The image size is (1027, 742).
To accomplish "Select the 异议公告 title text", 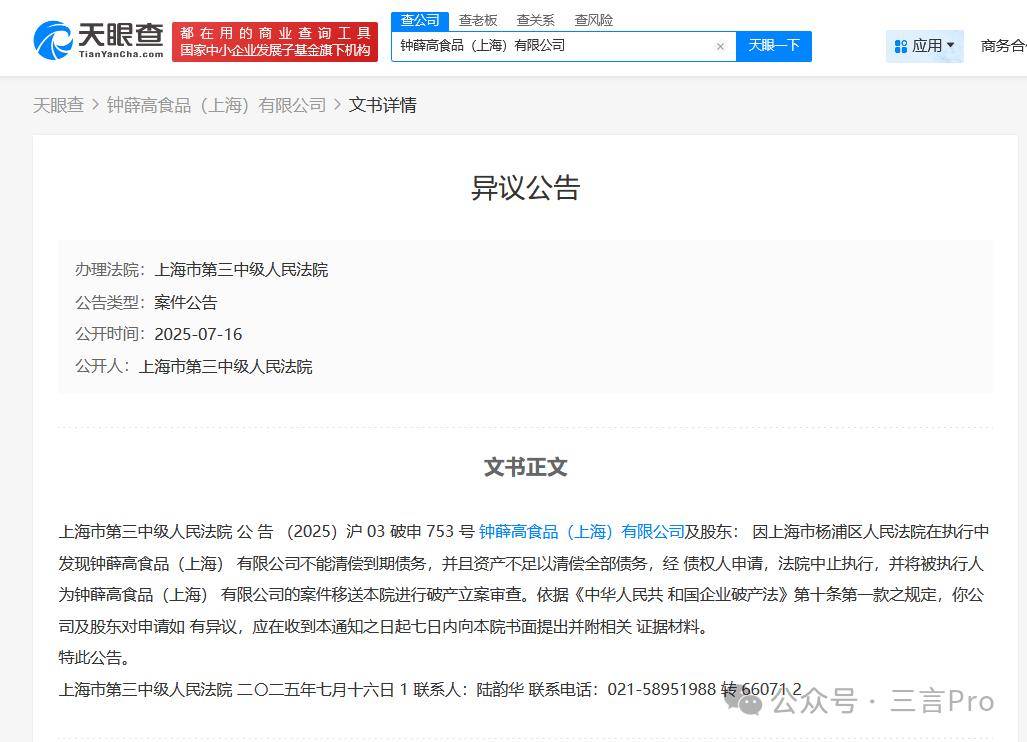I will (x=525, y=188).
